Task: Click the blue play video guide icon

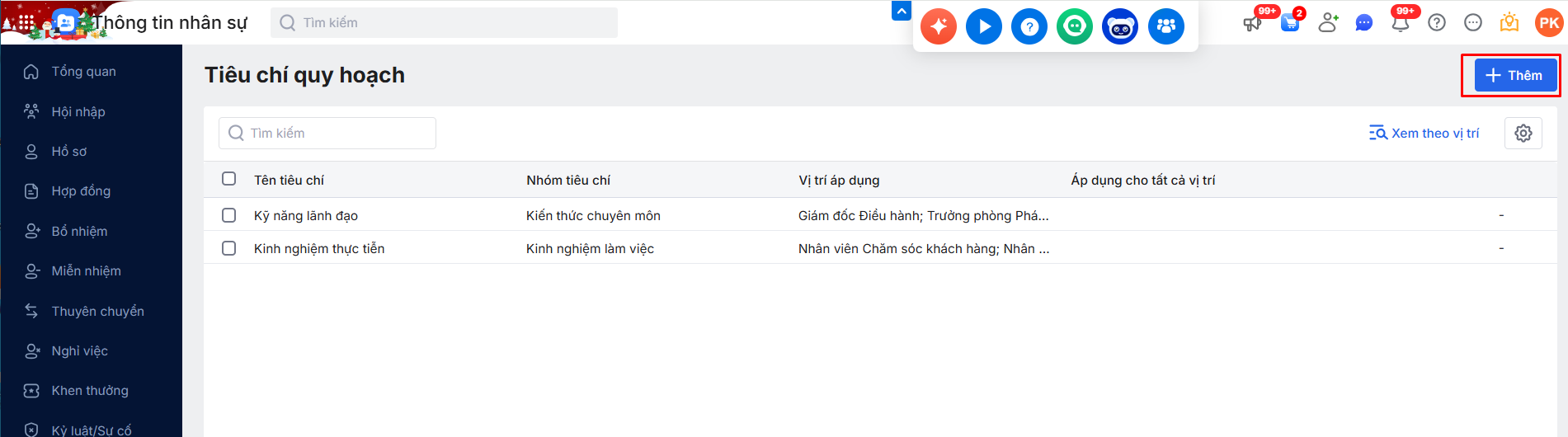Action: pos(984,26)
